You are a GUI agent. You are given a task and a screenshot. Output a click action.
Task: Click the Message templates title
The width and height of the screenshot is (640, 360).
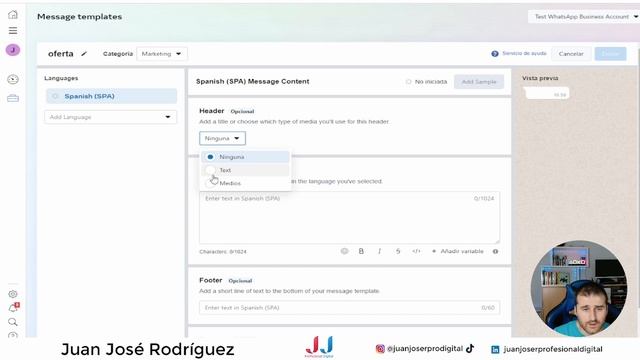pos(80,17)
